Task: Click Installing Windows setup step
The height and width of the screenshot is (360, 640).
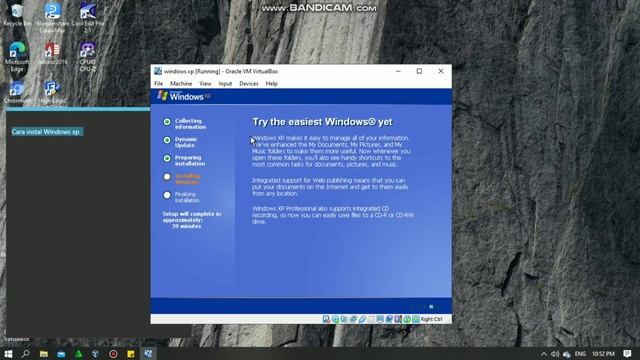Action: click(182, 179)
